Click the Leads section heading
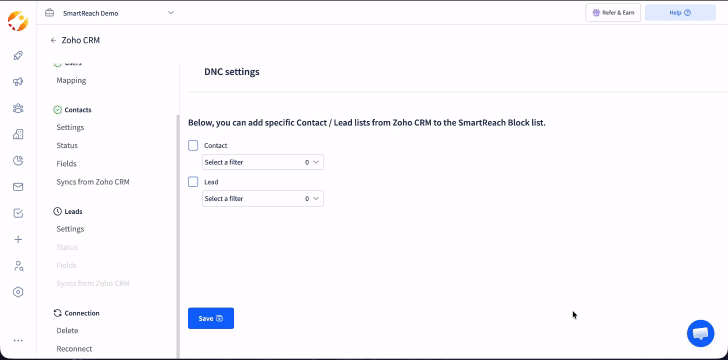This screenshot has height=360, width=728. point(73,211)
